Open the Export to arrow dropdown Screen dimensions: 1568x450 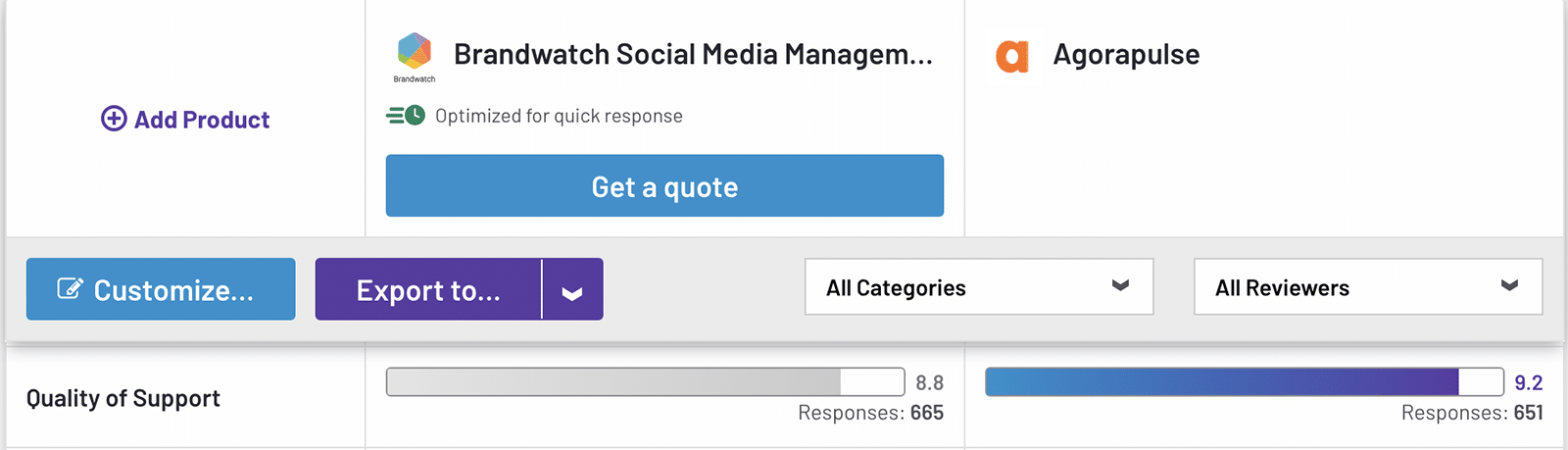tap(572, 290)
